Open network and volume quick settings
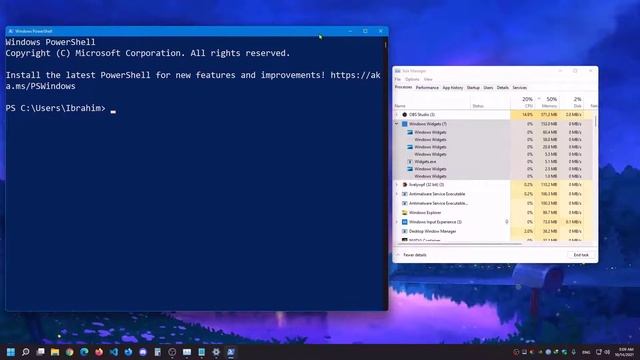This screenshot has width=640, height=360. click(603, 352)
